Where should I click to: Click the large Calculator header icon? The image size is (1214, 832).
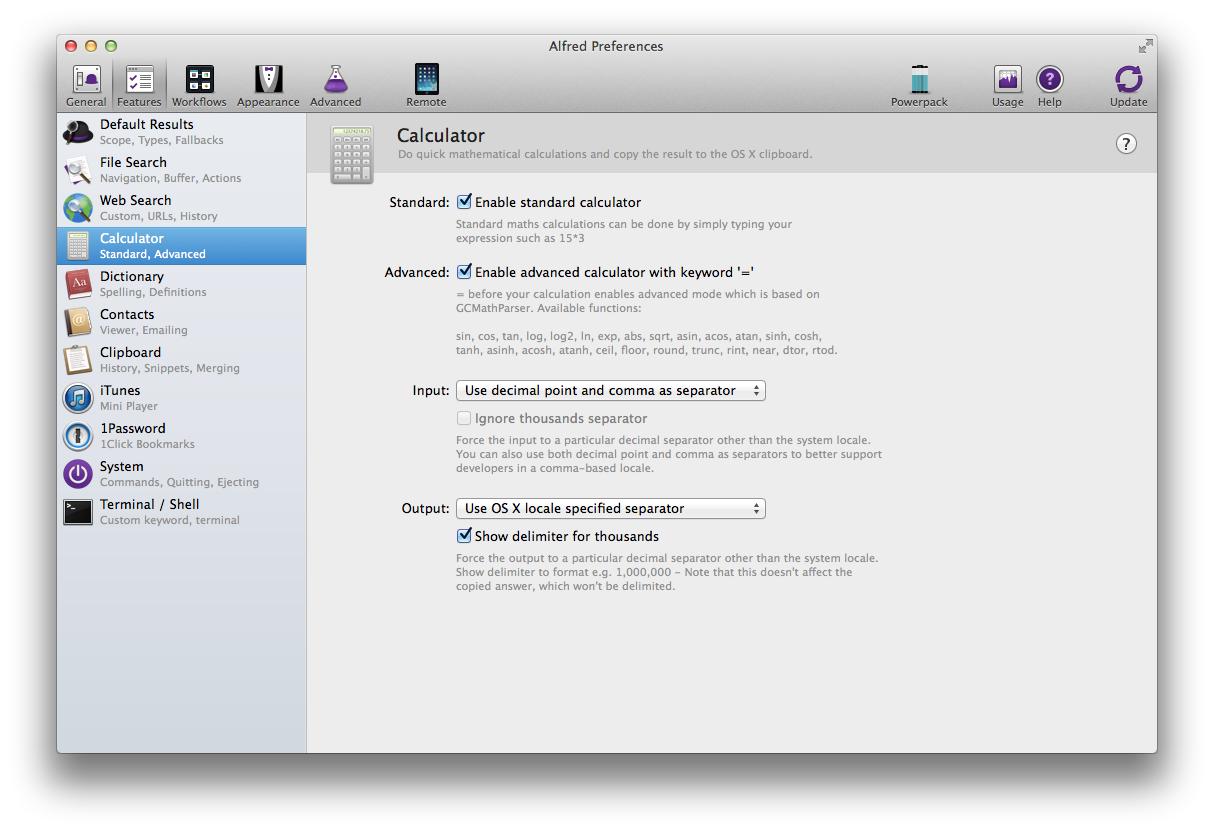351,154
